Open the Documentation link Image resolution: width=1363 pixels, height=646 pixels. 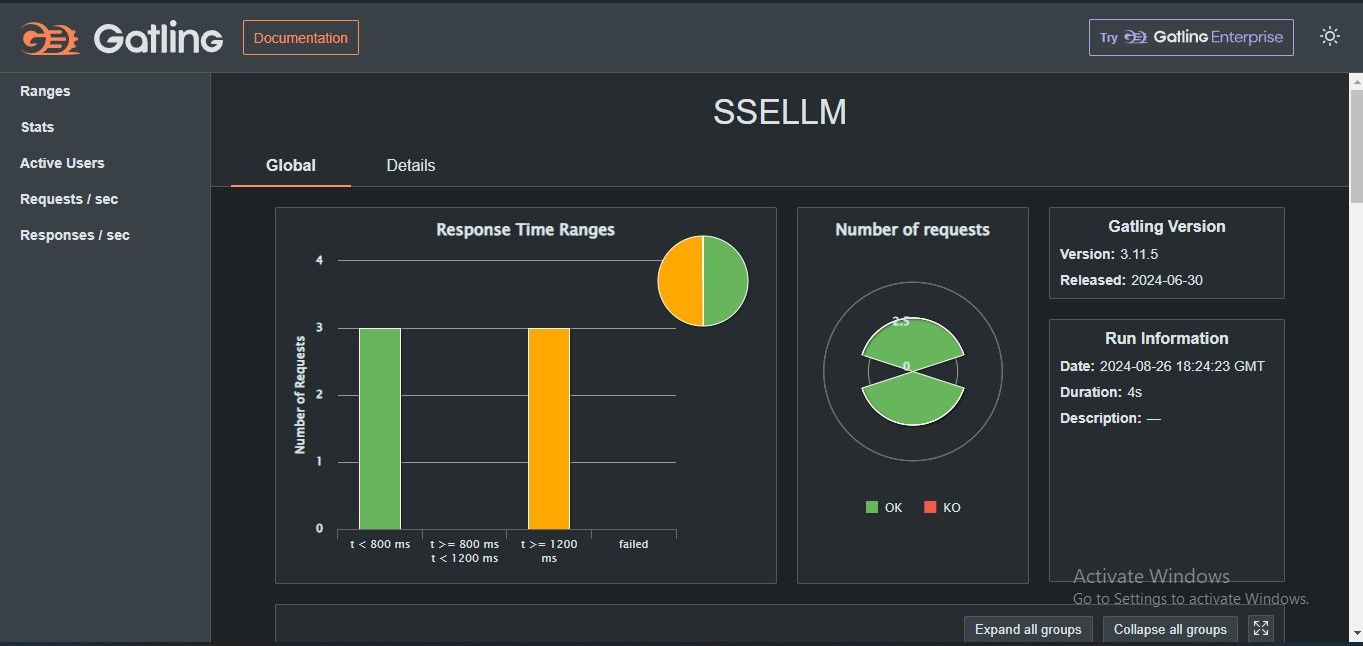pyautogui.click(x=301, y=38)
